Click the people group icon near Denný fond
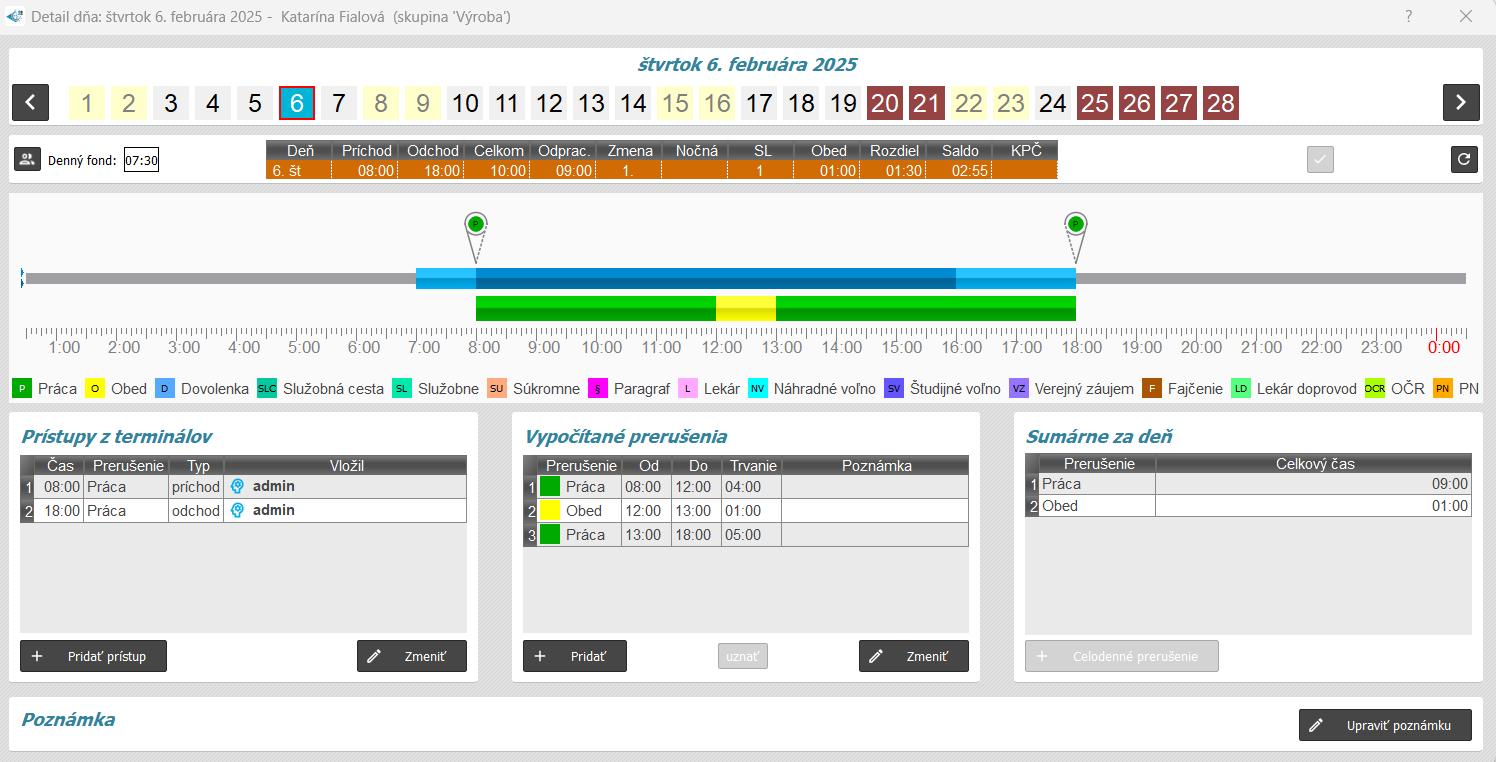Image resolution: width=1496 pixels, height=762 pixels. [x=27, y=160]
